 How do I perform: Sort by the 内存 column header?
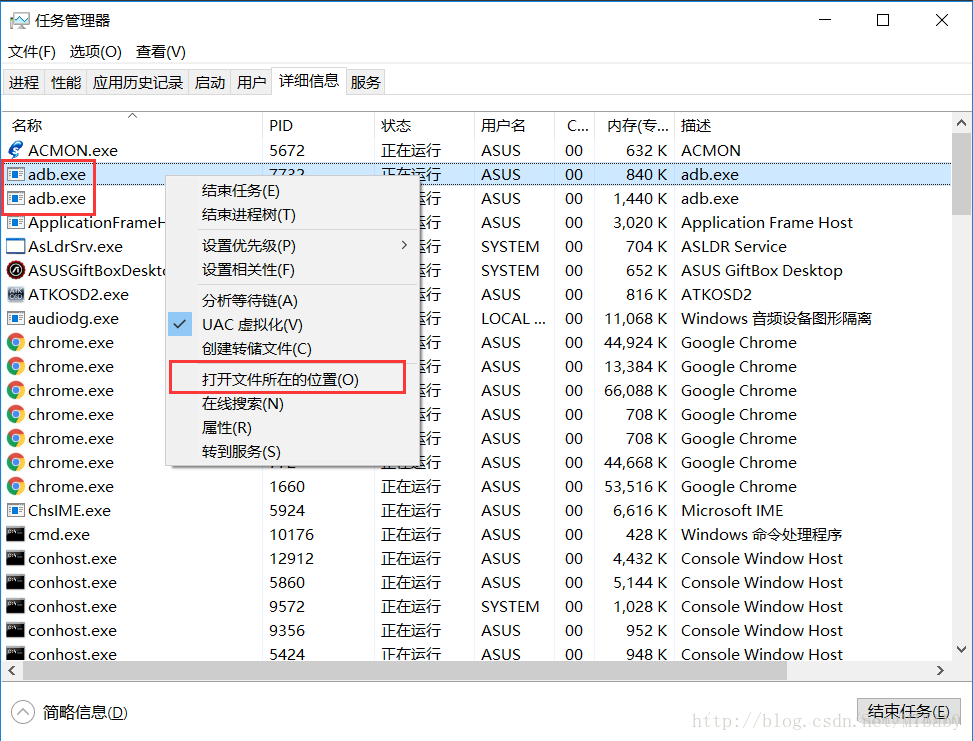coord(635,125)
